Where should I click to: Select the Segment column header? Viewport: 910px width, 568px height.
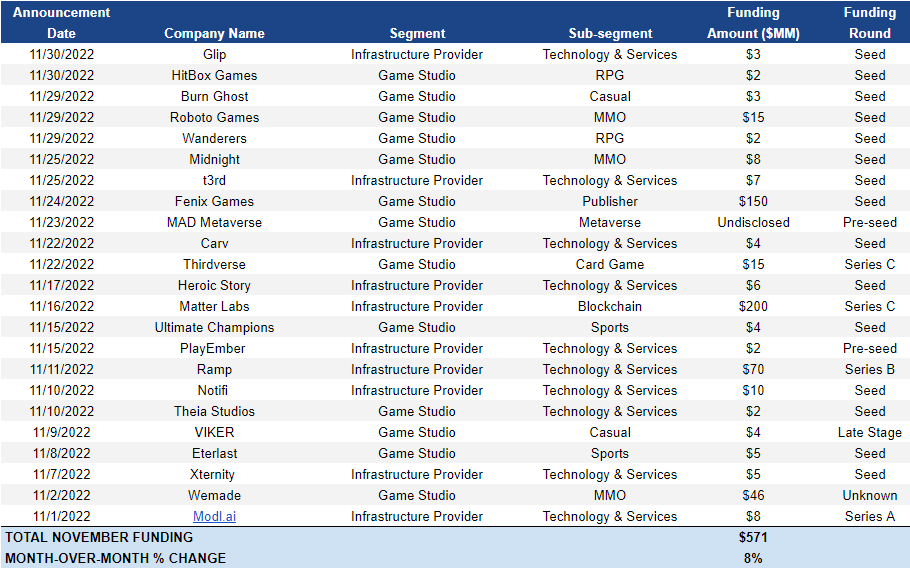tap(417, 34)
